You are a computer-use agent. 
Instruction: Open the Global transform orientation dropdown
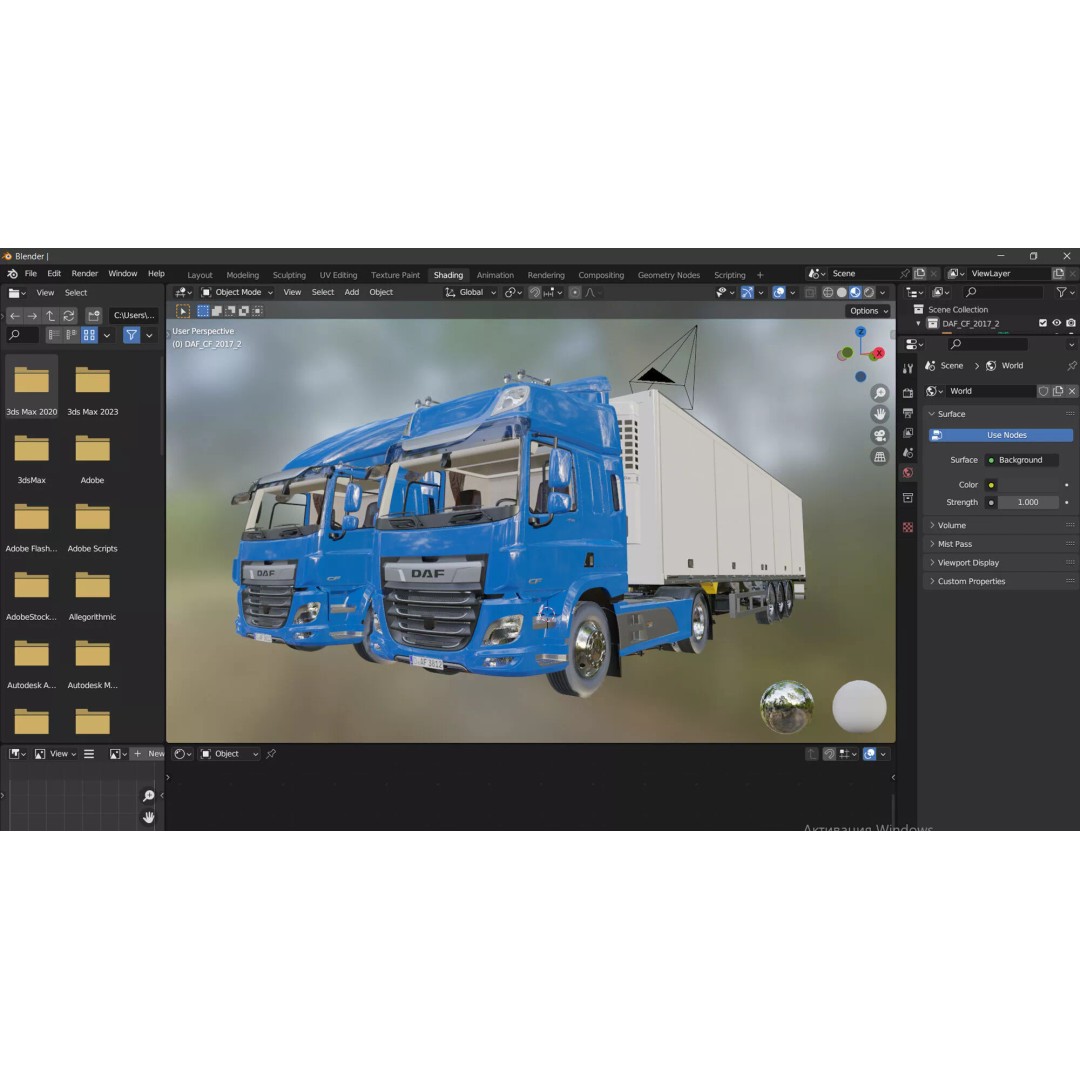coord(470,292)
